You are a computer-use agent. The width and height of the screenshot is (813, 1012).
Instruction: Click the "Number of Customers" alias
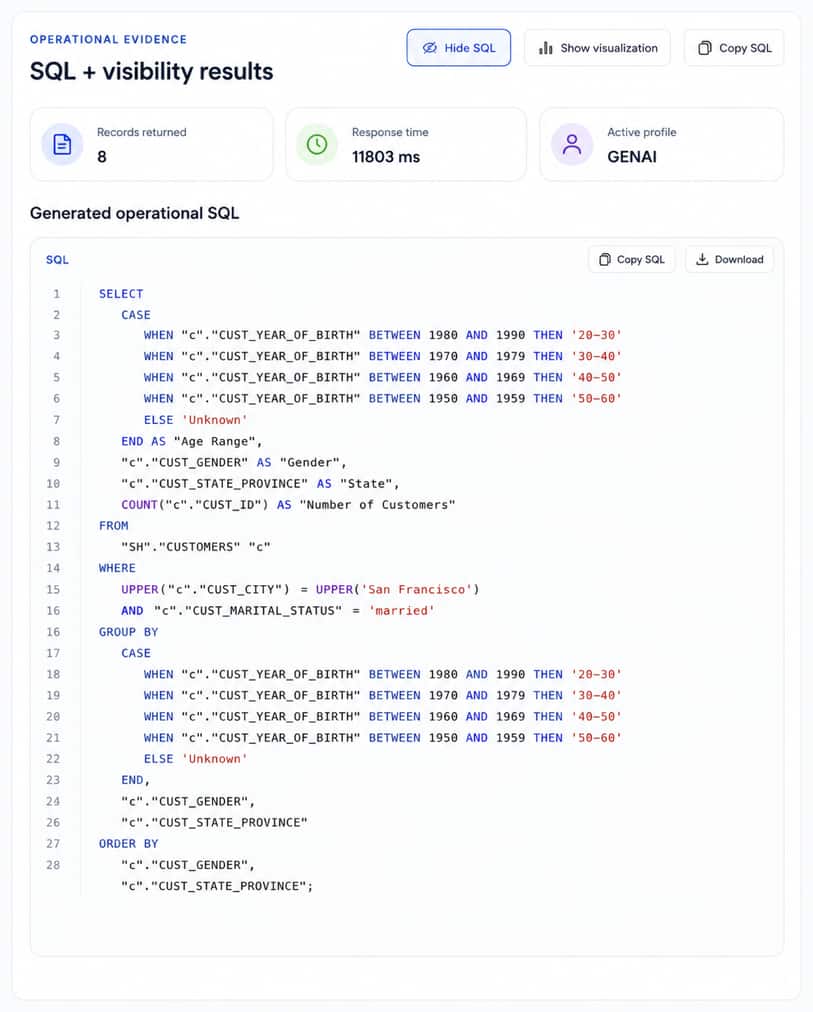[377, 505]
